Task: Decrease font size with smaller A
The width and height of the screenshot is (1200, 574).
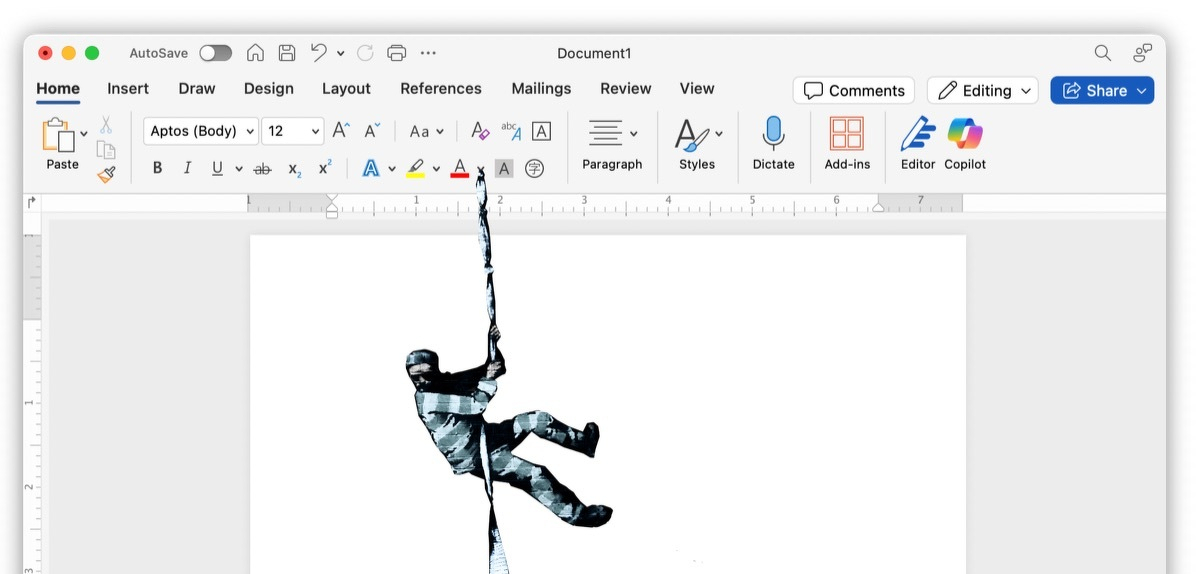Action: [372, 131]
